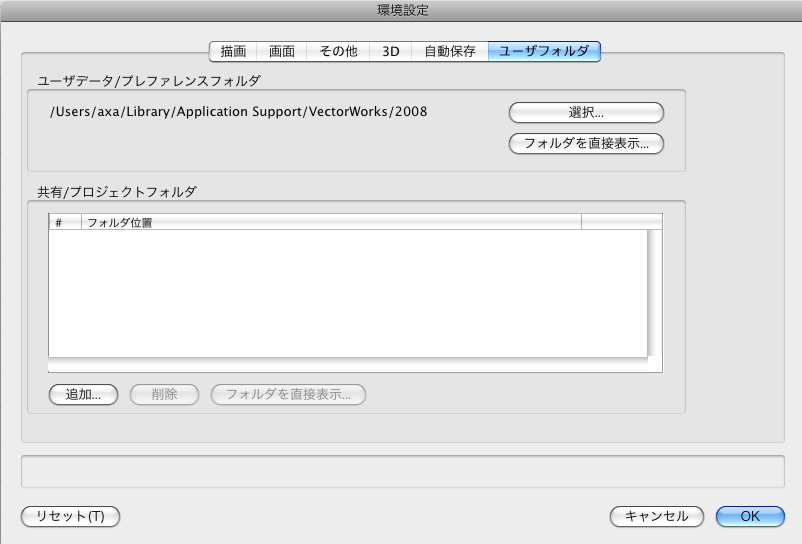
Task: Click the 削除 button
Action: tap(164, 394)
